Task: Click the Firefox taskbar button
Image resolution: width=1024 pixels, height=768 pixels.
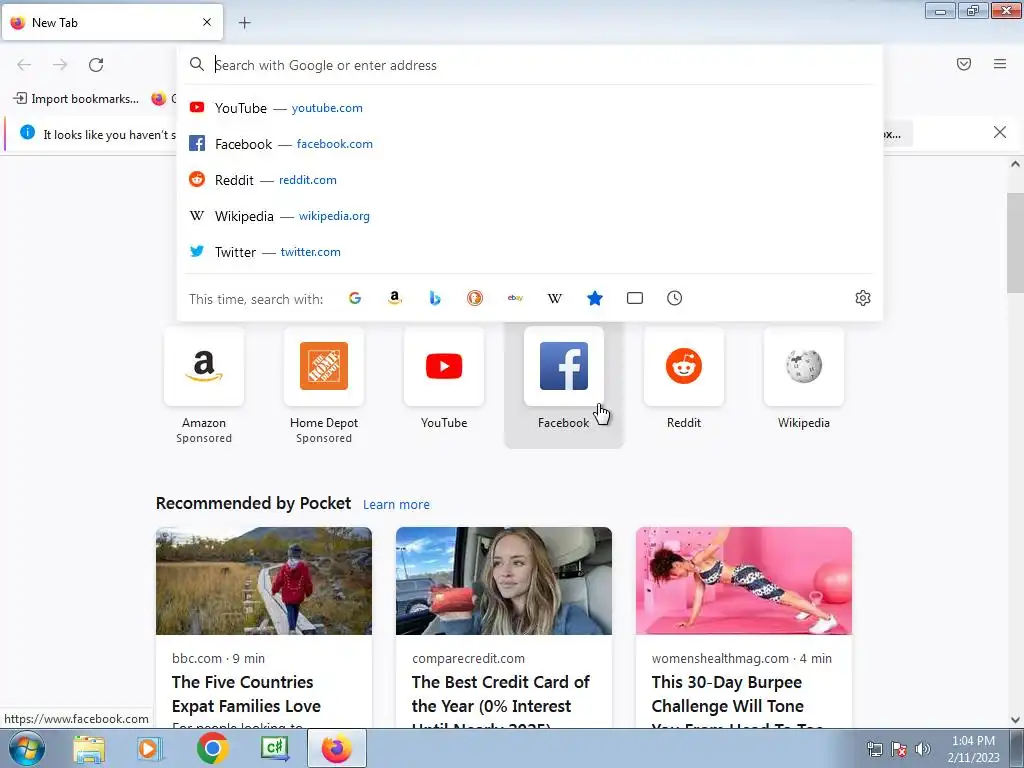Action: pos(337,748)
